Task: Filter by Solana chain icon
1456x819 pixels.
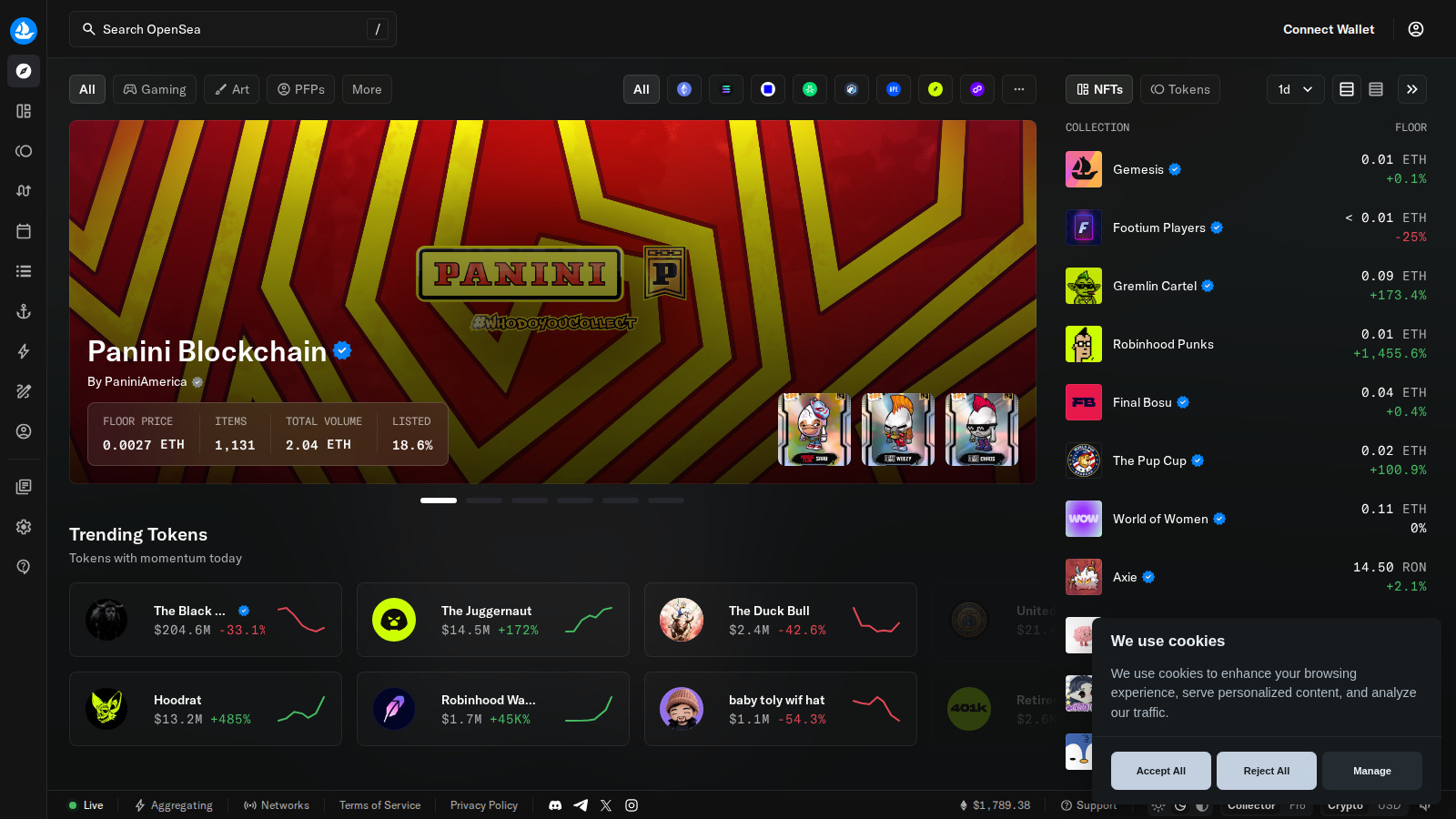Action: pos(726,89)
